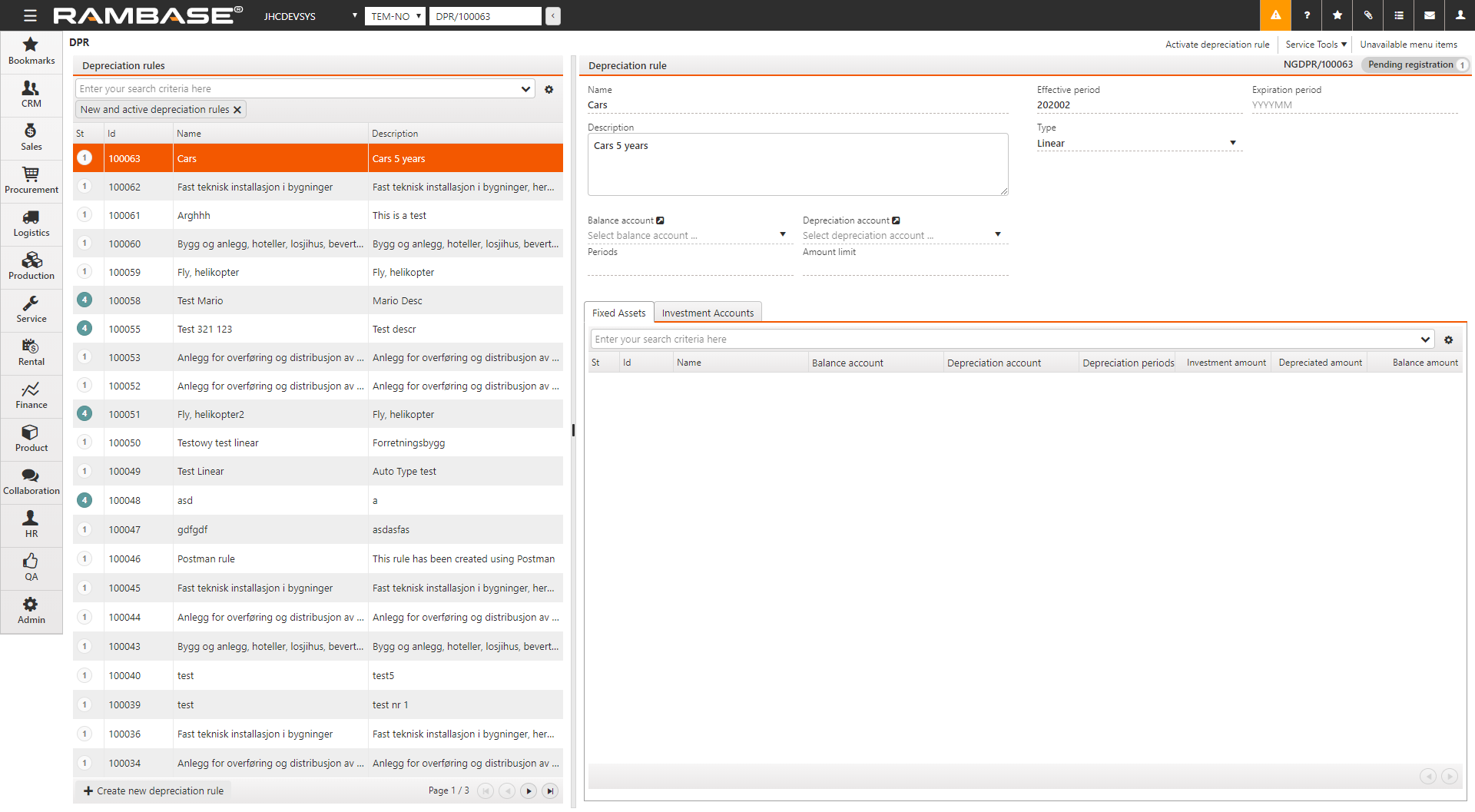The width and height of the screenshot is (1475, 812).
Task: Open the mail envelope icon in top bar
Action: pyautogui.click(x=1429, y=15)
